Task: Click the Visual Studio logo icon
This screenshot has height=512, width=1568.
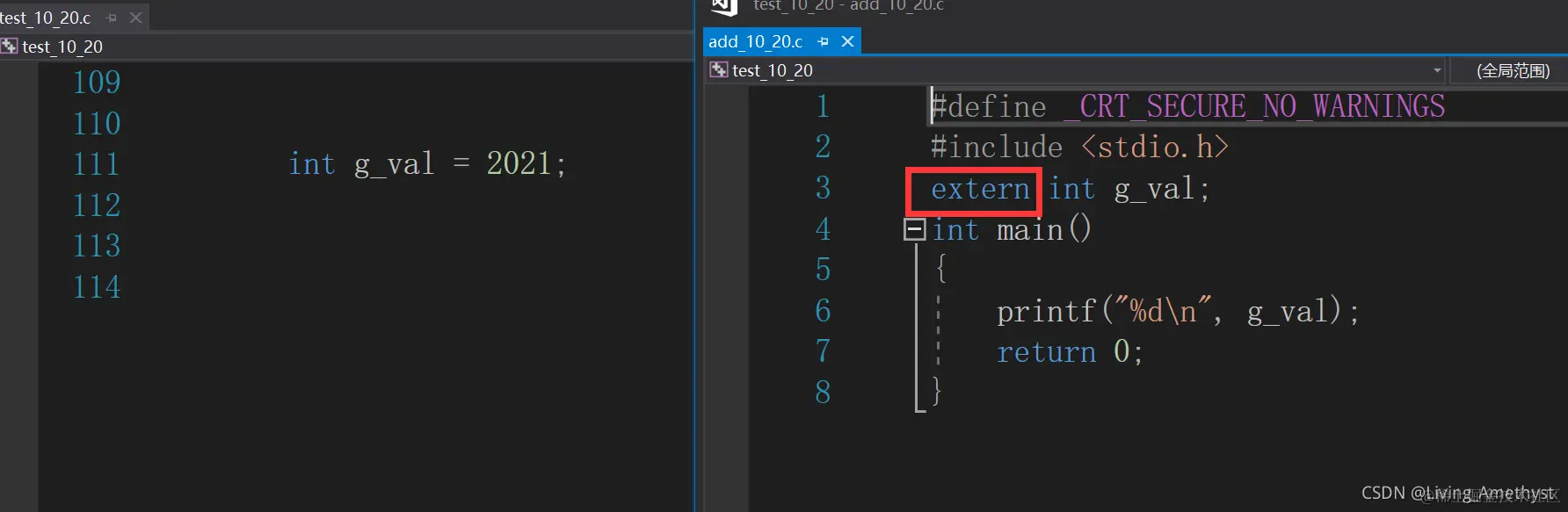Action: pos(723,7)
